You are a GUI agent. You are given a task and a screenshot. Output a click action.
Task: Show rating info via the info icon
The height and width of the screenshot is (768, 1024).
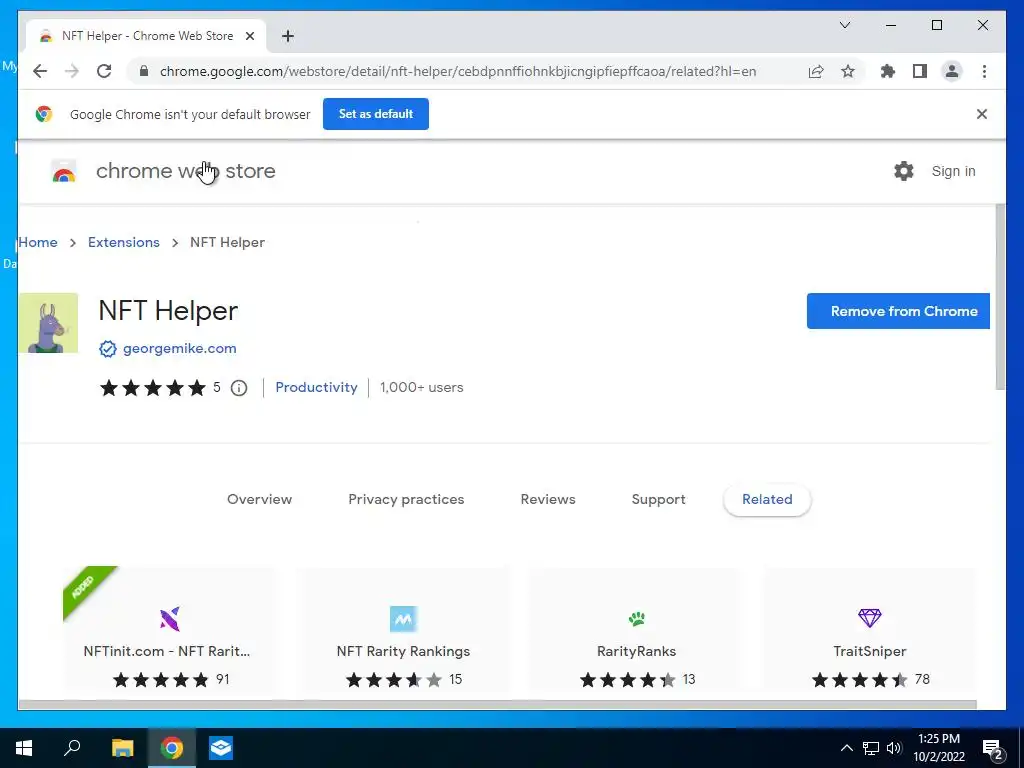click(239, 388)
